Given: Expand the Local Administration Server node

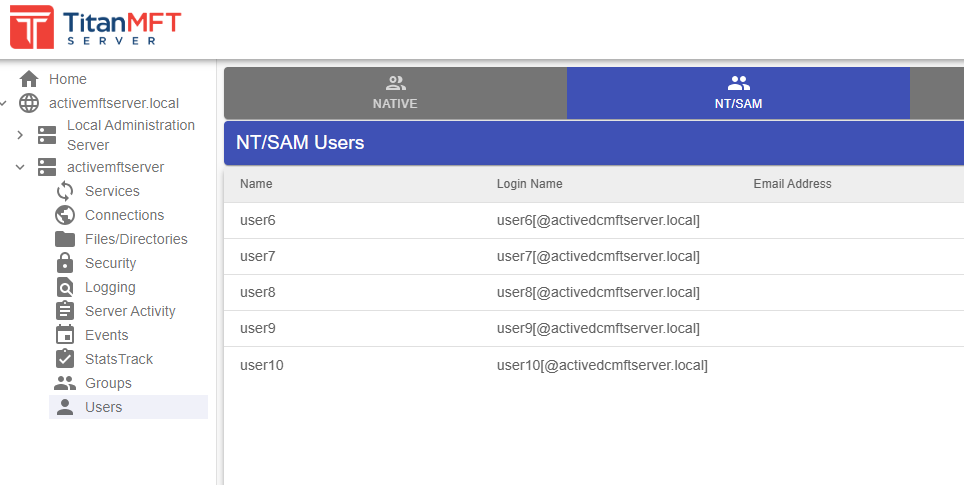Looking at the screenshot, I should tap(20, 135).
